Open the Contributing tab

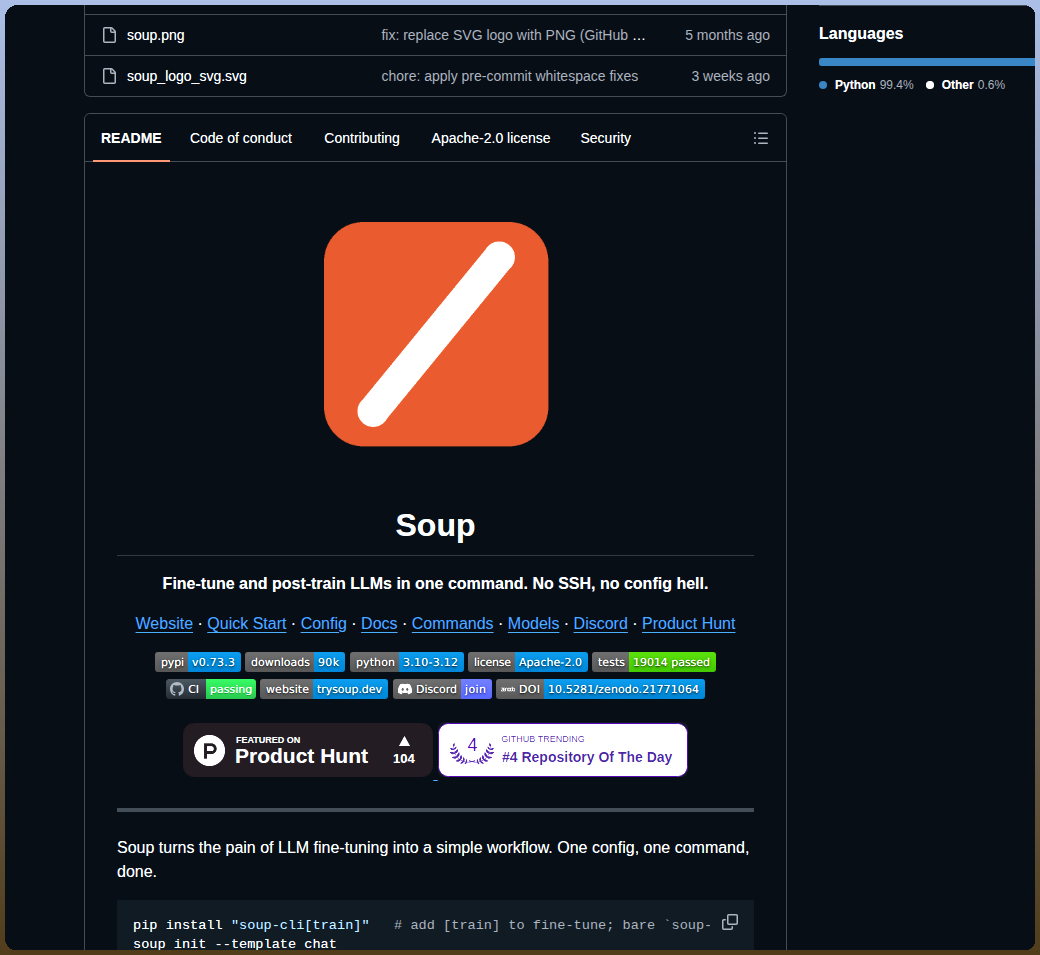[361, 138]
